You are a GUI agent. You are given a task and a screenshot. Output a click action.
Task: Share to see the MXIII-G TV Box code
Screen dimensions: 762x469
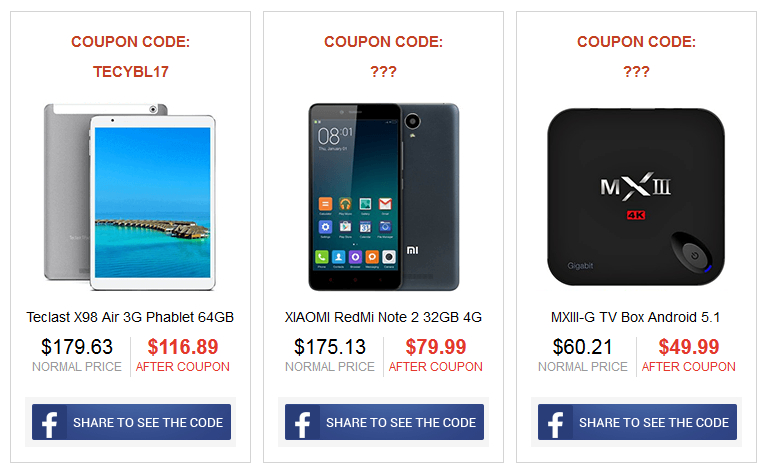pos(654,423)
